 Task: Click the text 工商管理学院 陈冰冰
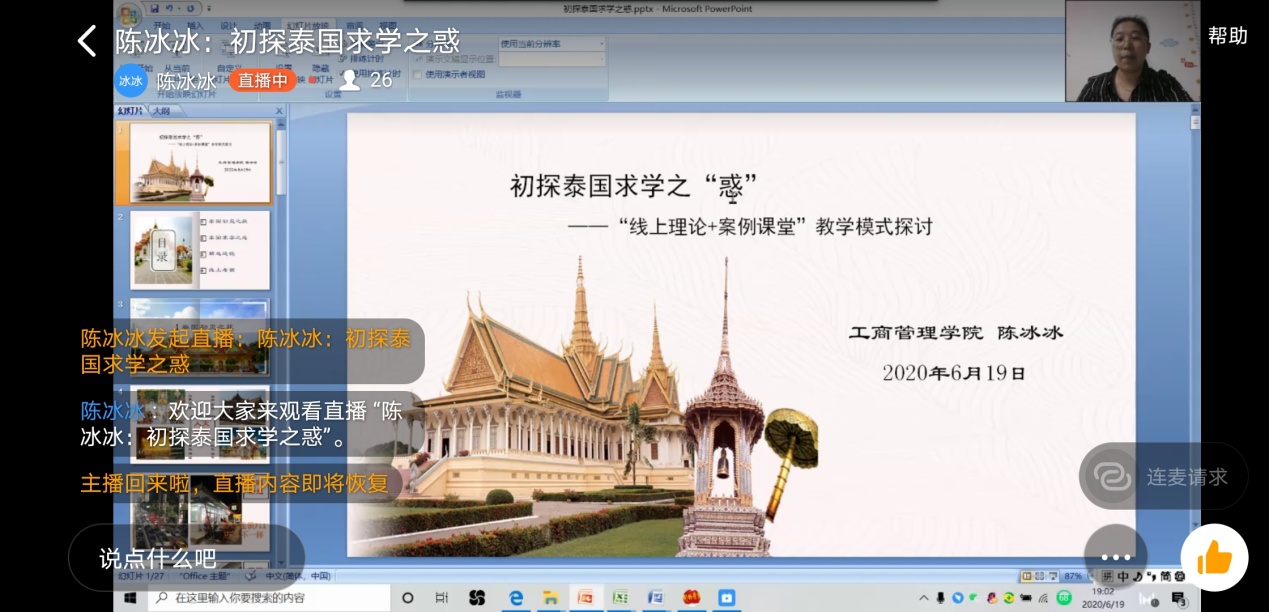pos(955,332)
